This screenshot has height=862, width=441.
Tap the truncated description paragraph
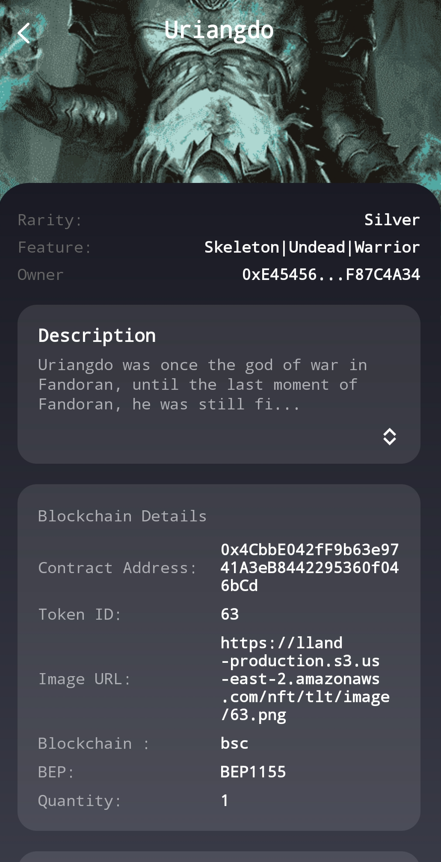202,385
